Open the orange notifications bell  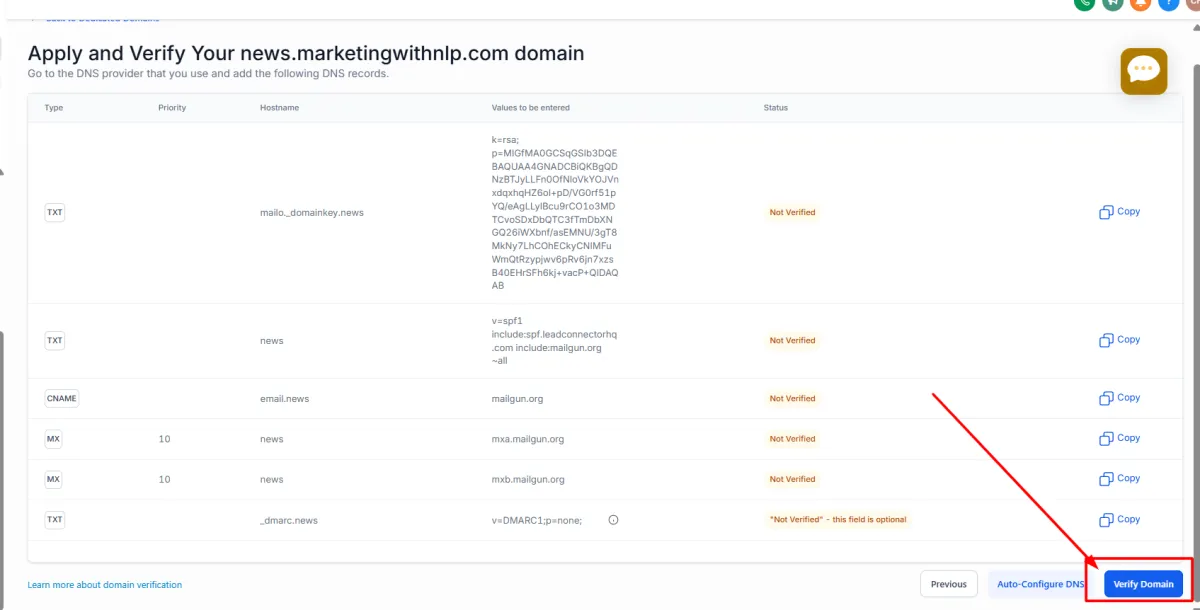[1140, 3]
